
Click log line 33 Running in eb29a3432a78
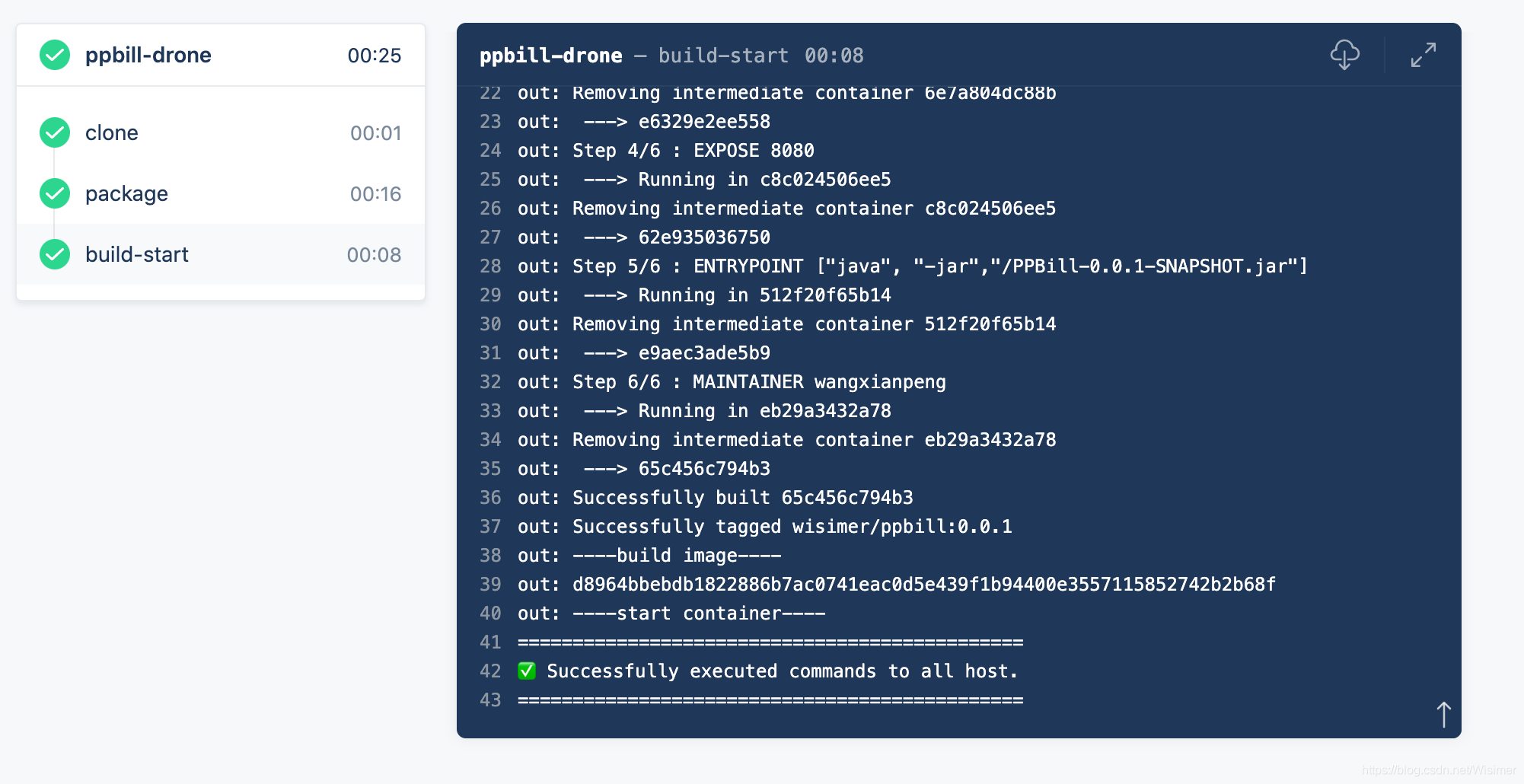click(704, 411)
